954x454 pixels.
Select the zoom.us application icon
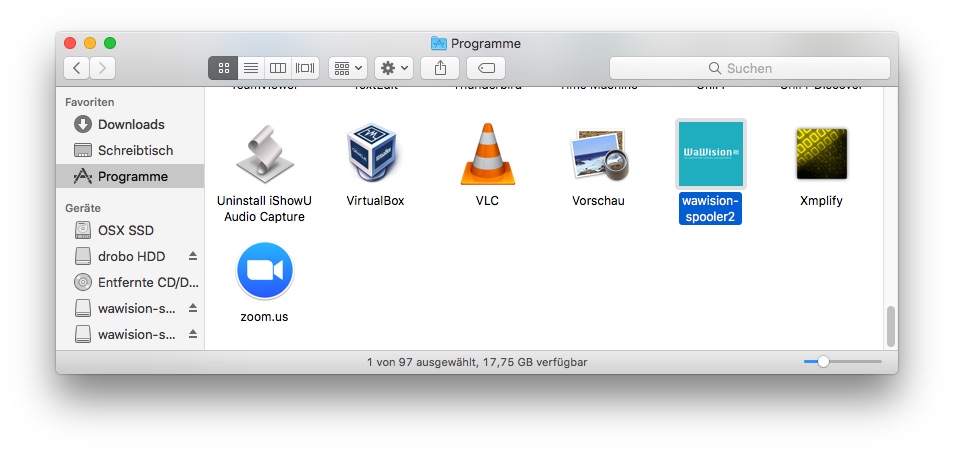pyautogui.click(x=264, y=271)
